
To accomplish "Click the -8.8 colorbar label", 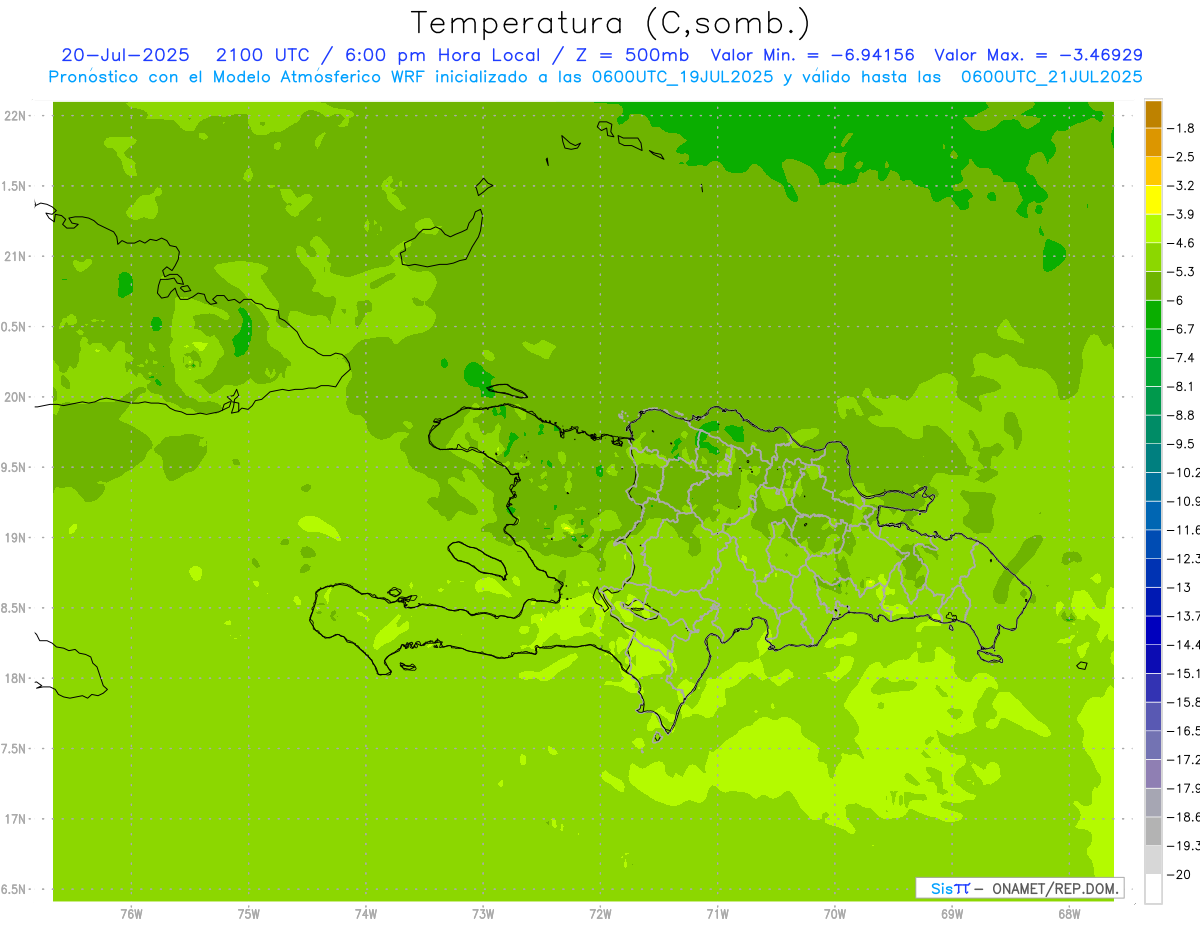I will (1181, 415).
